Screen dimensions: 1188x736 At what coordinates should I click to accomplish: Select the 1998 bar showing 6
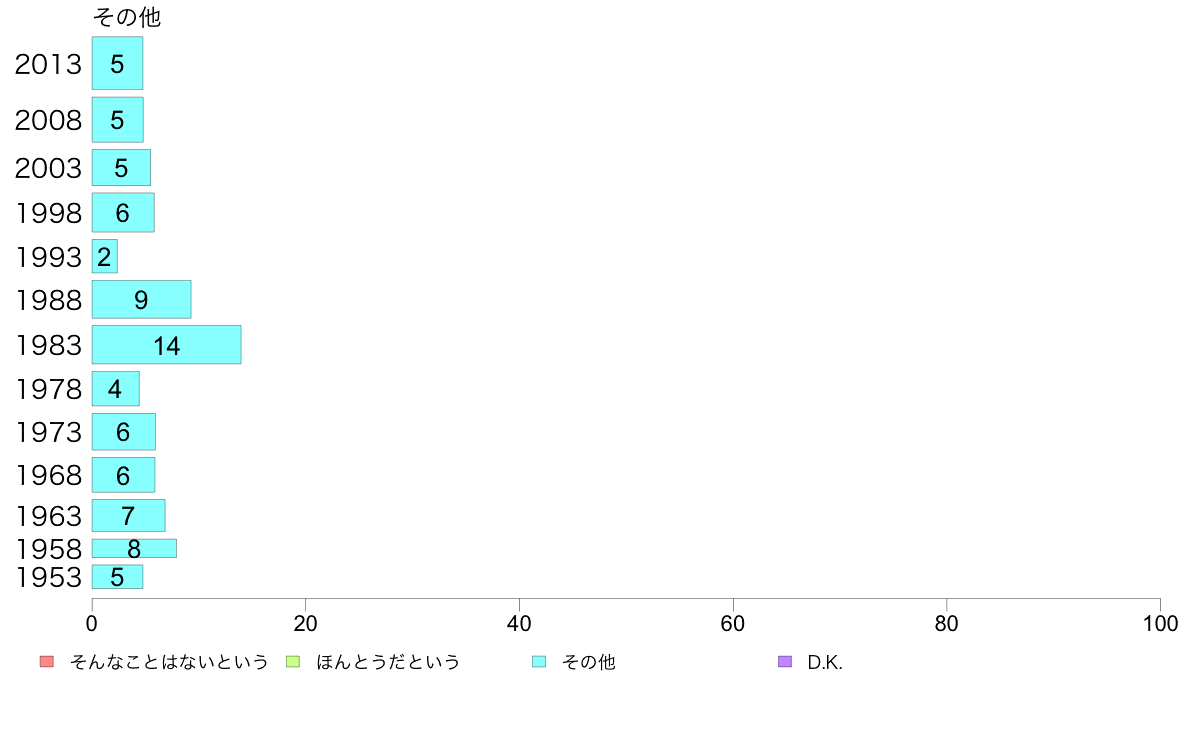[123, 212]
